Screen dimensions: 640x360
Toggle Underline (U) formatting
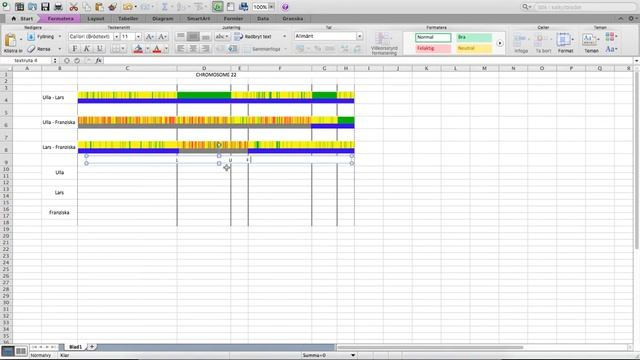[100, 49]
